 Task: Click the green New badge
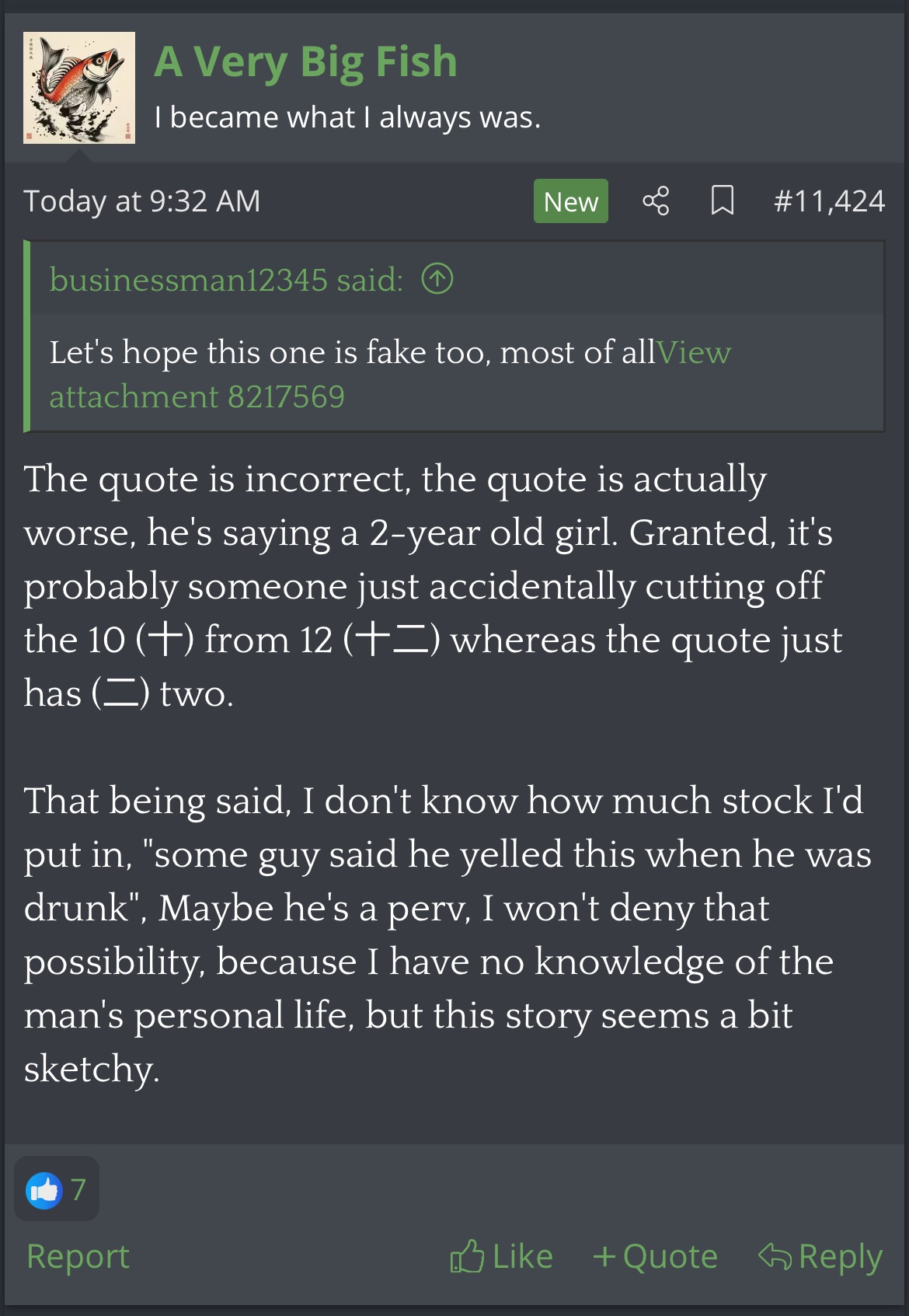570,201
